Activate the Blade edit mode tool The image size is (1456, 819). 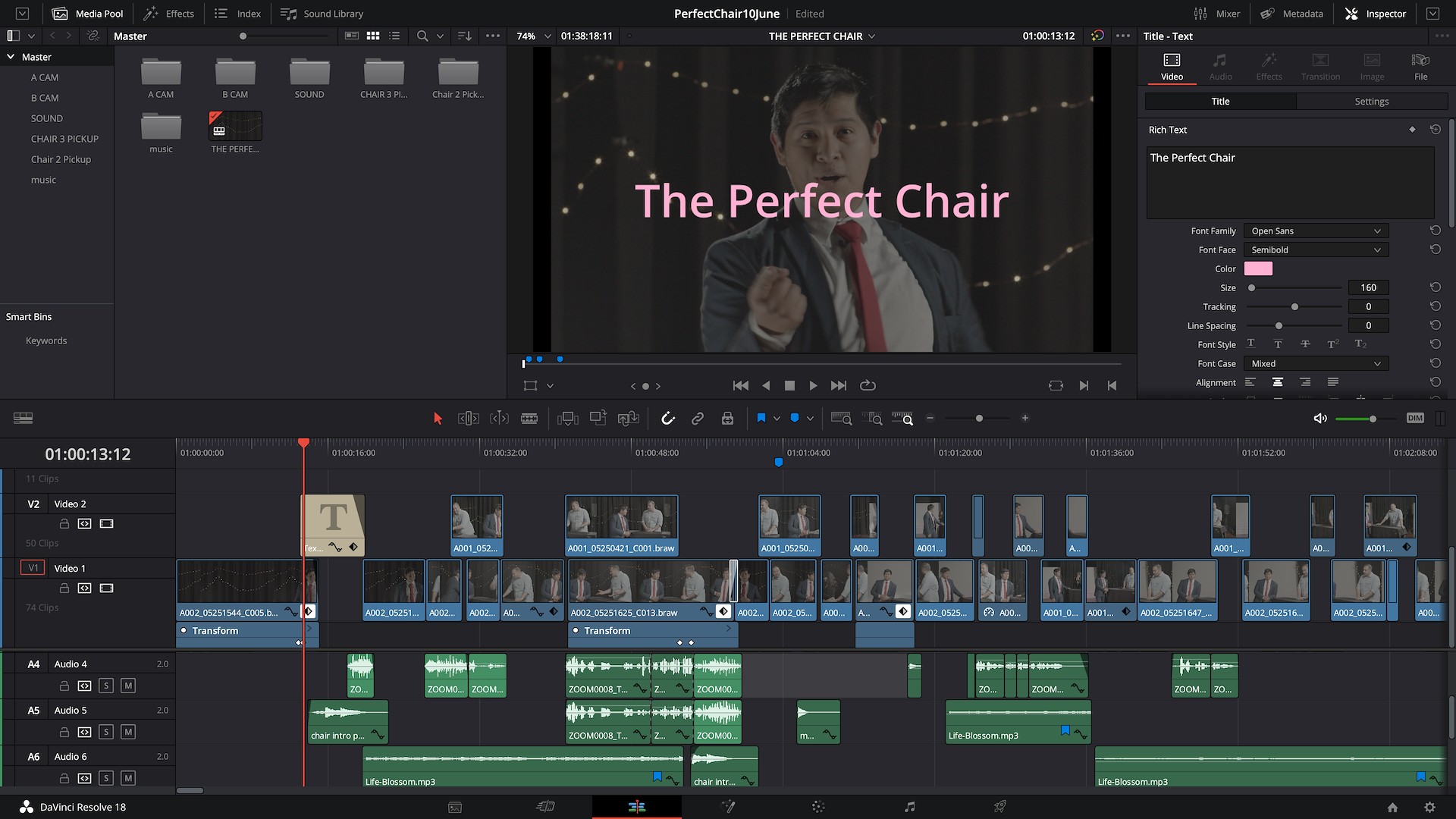(529, 418)
